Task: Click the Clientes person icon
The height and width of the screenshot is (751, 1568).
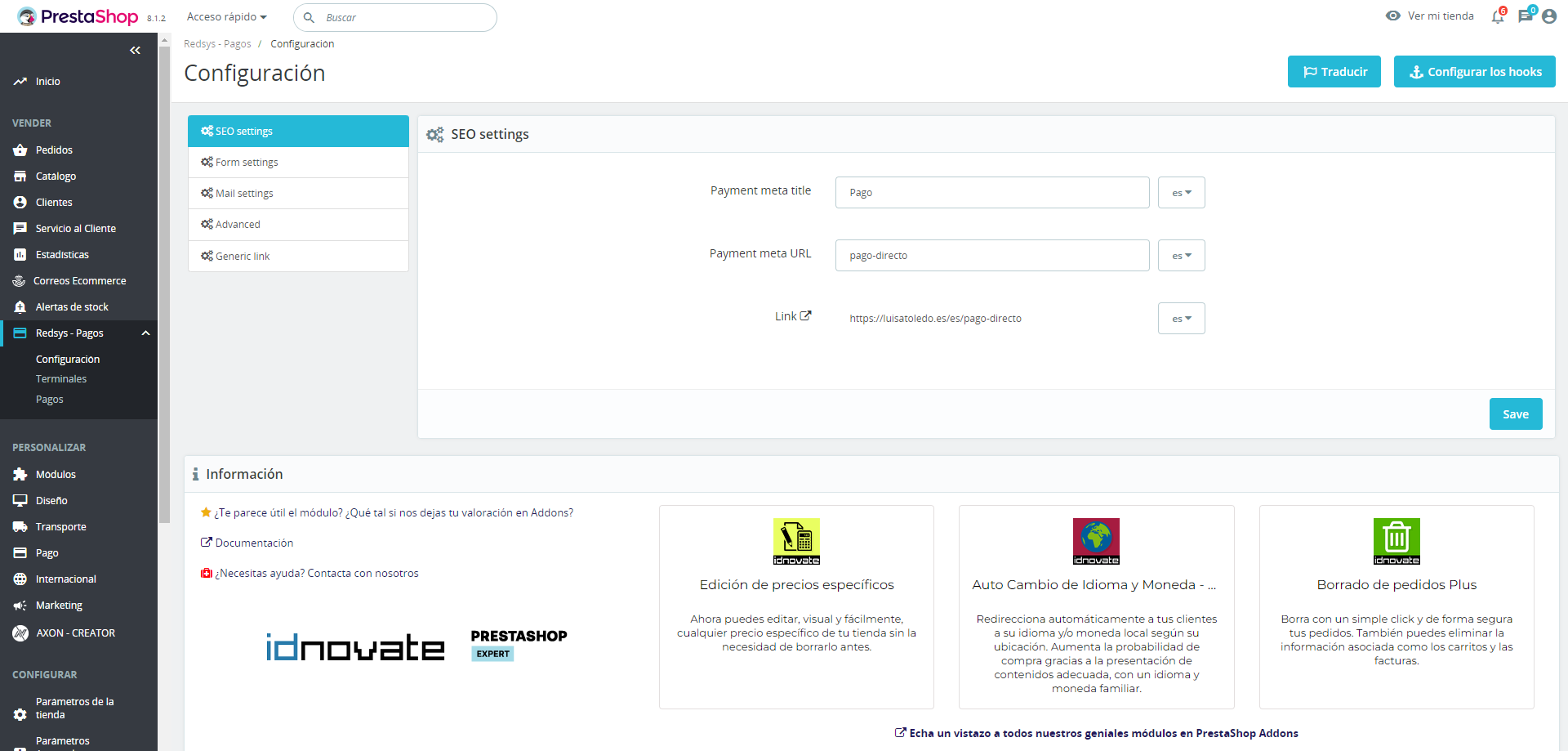Action: pyautogui.click(x=20, y=203)
